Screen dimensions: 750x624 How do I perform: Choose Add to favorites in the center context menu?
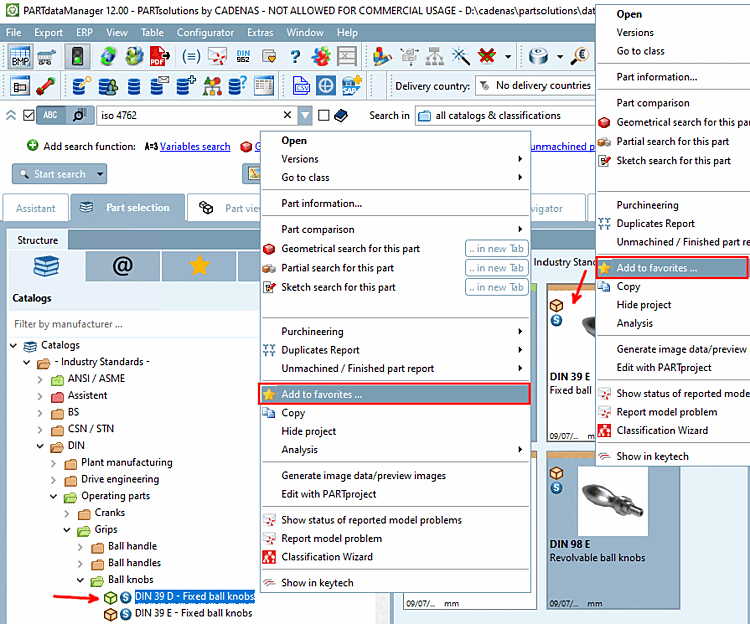tap(394, 394)
